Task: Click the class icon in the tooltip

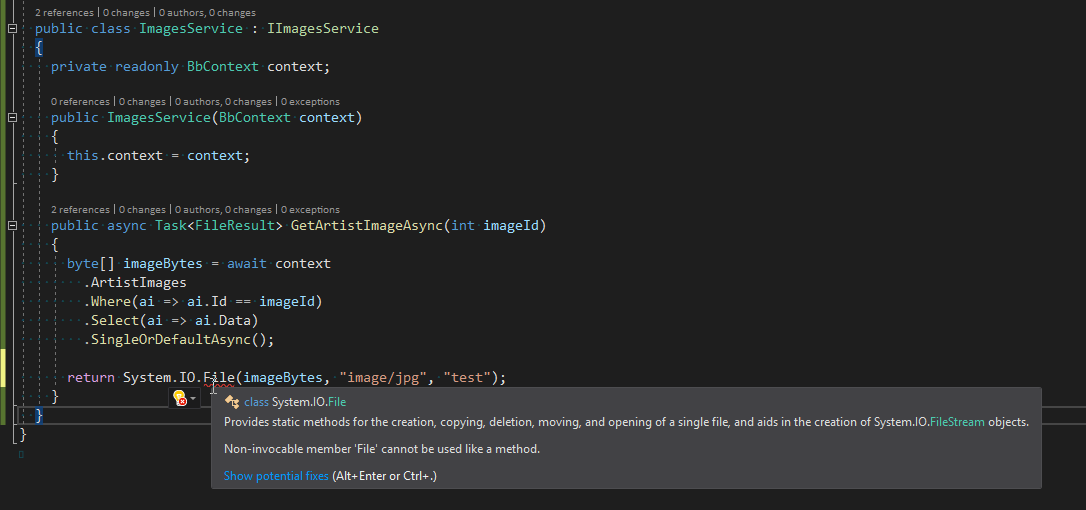Action: click(x=232, y=402)
